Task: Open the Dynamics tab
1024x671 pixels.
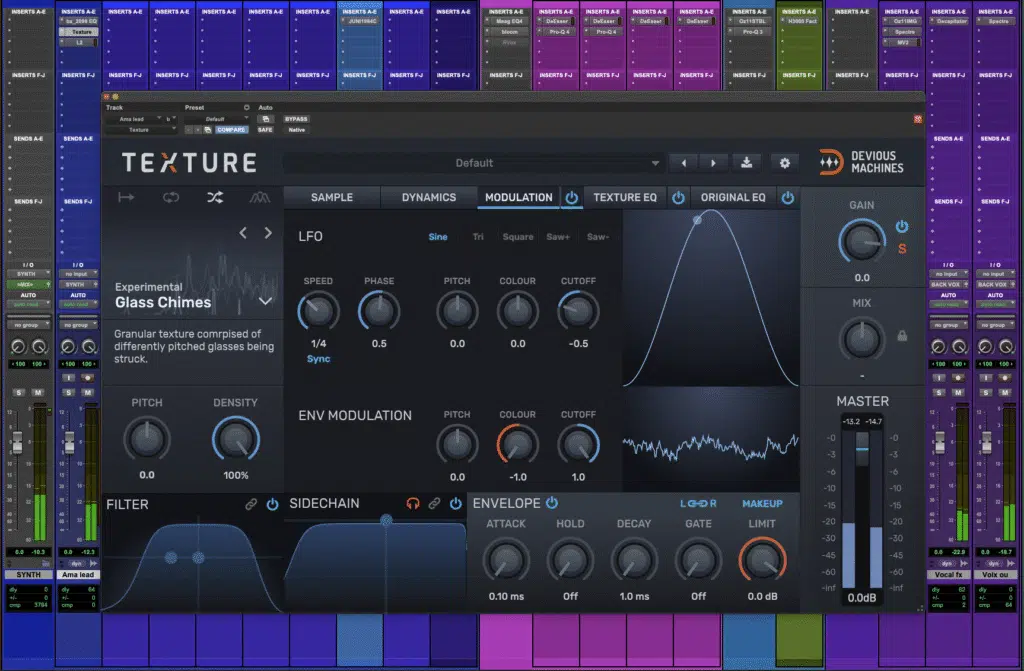Action: click(x=429, y=197)
